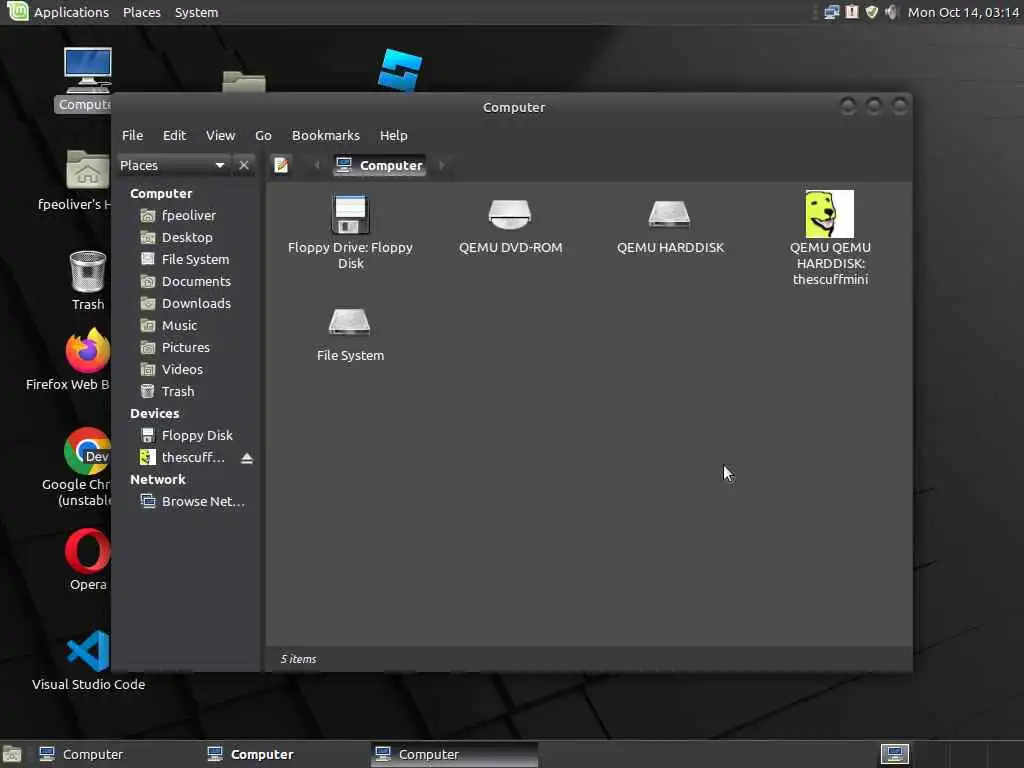Click the Firefox Web Browser desktop icon

click(x=88, y=351)
